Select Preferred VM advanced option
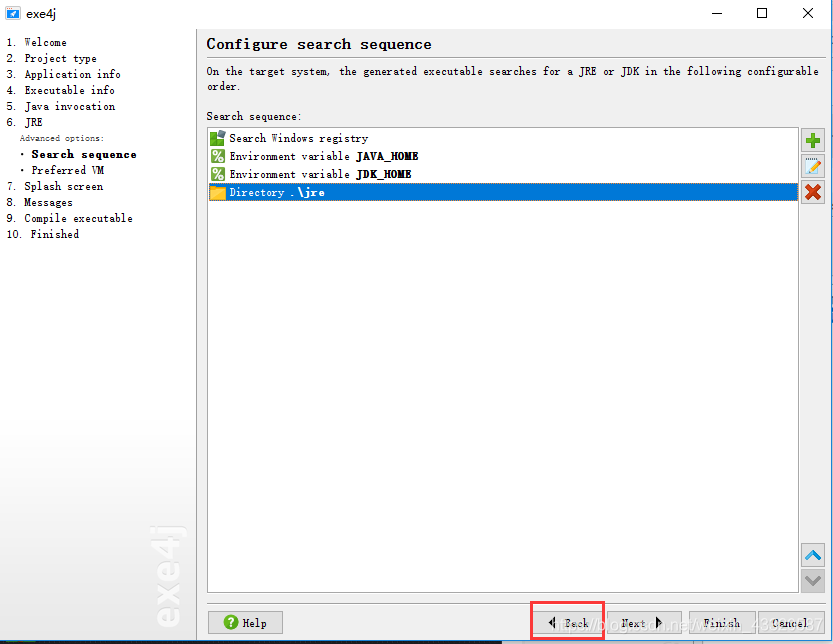 point(67,171)
